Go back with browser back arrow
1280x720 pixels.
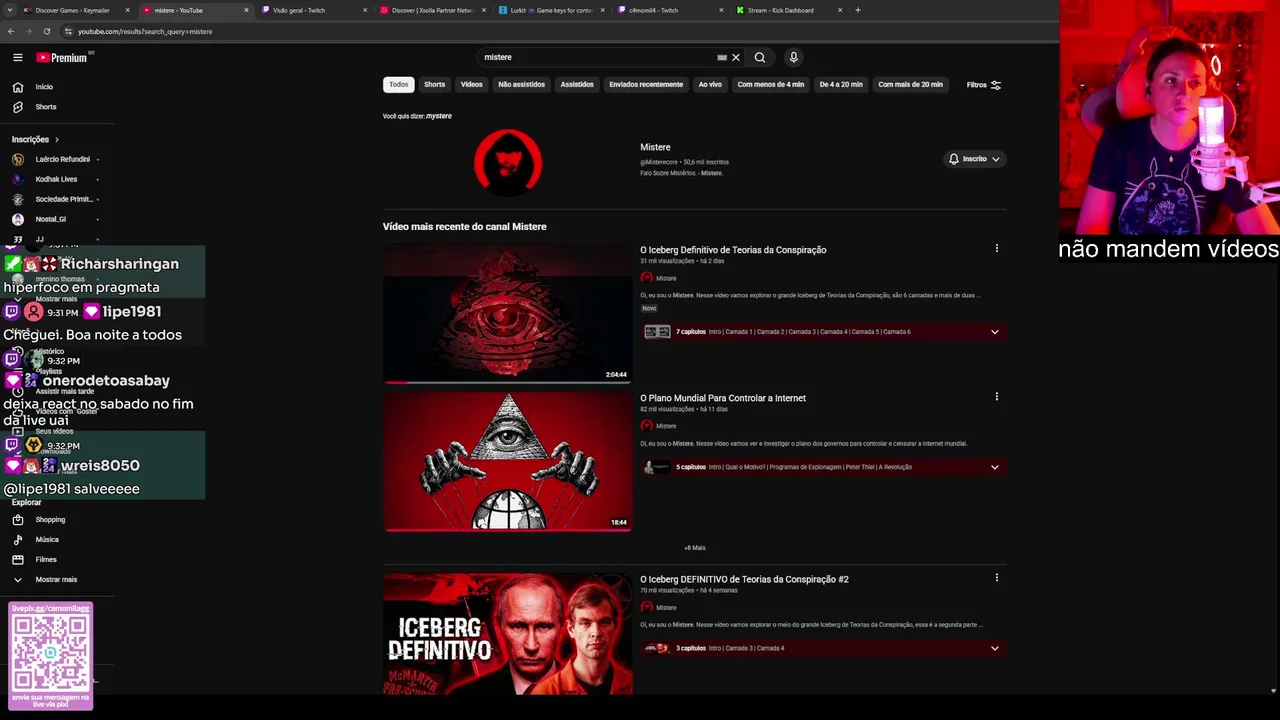[x=11, y=31]
